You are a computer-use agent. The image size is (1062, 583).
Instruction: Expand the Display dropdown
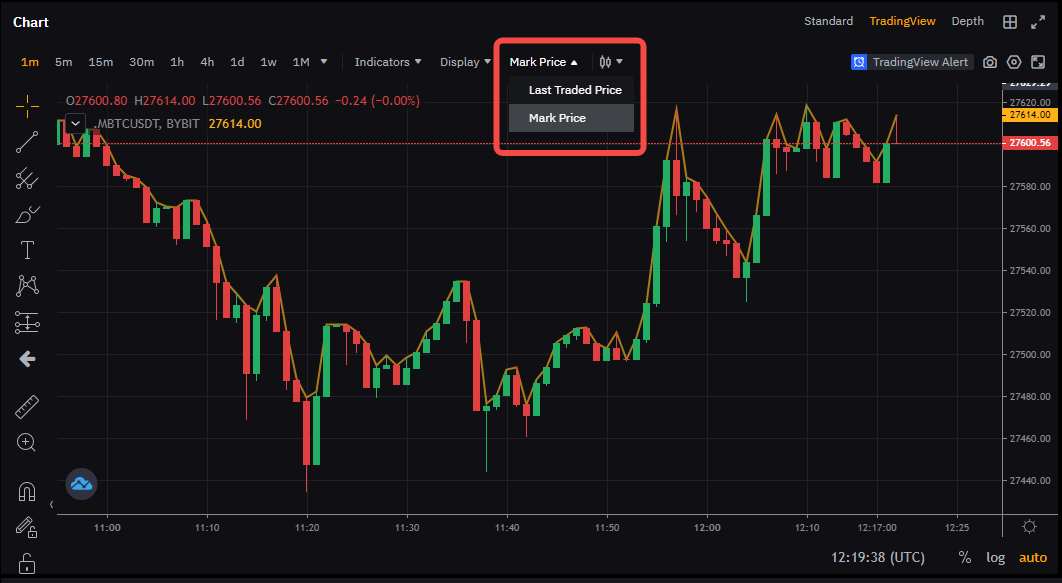click(x=465, y=62)
